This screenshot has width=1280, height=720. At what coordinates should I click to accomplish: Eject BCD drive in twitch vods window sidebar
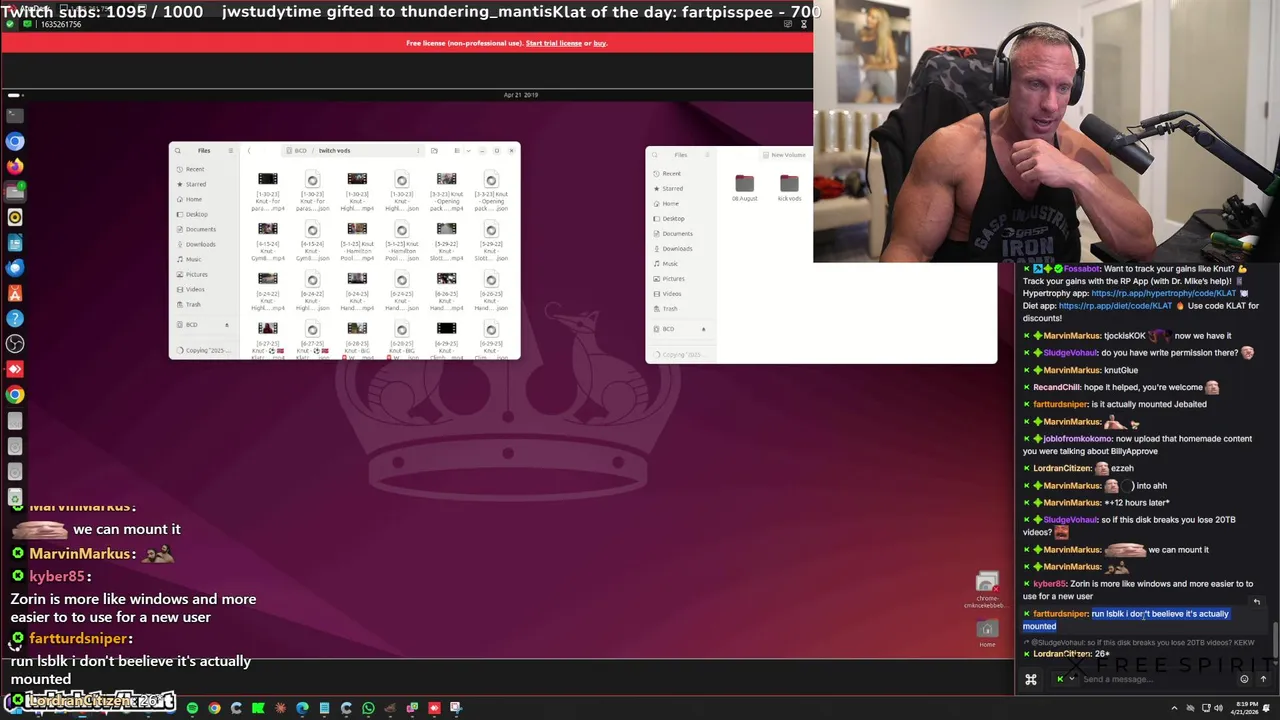pos(227,325)
